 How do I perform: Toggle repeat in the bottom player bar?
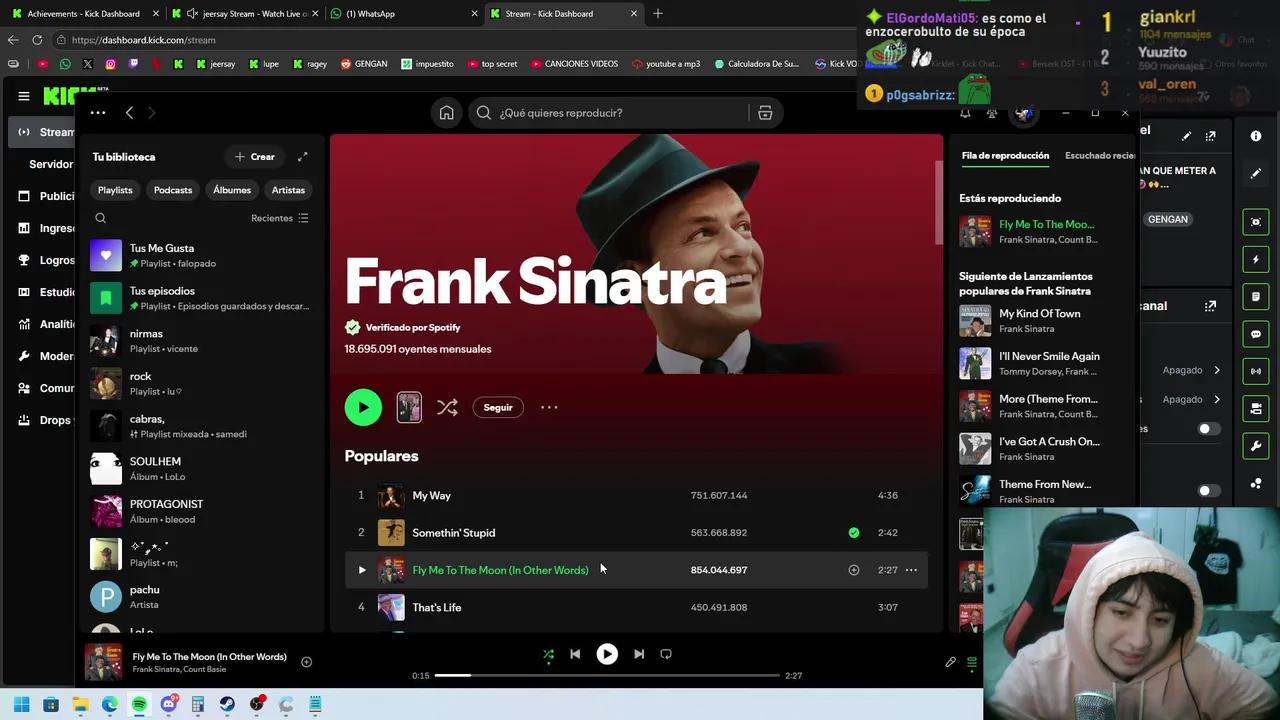pos(666,654)
